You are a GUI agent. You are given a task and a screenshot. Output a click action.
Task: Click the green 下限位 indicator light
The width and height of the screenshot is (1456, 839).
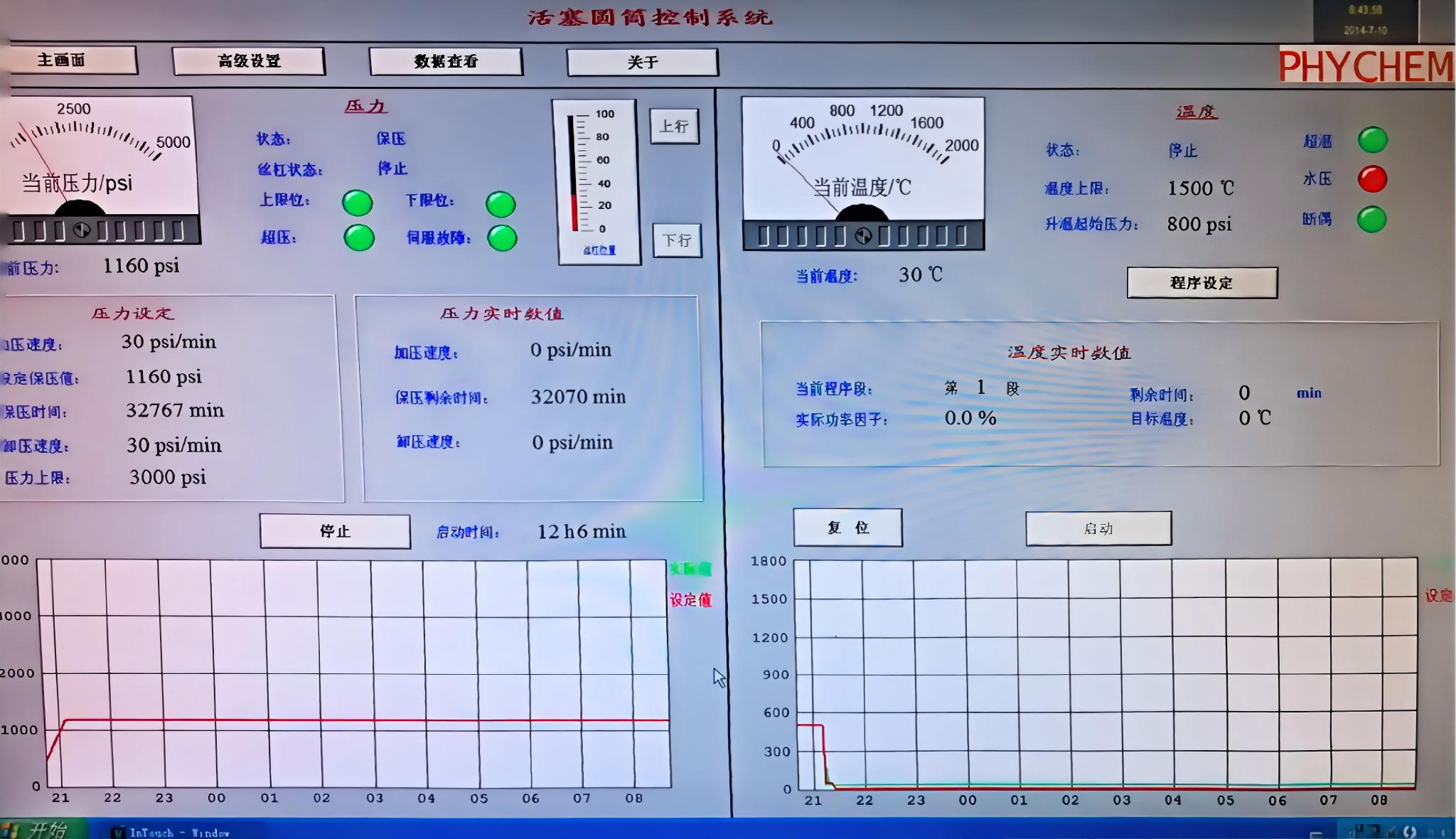click(500, 204)
